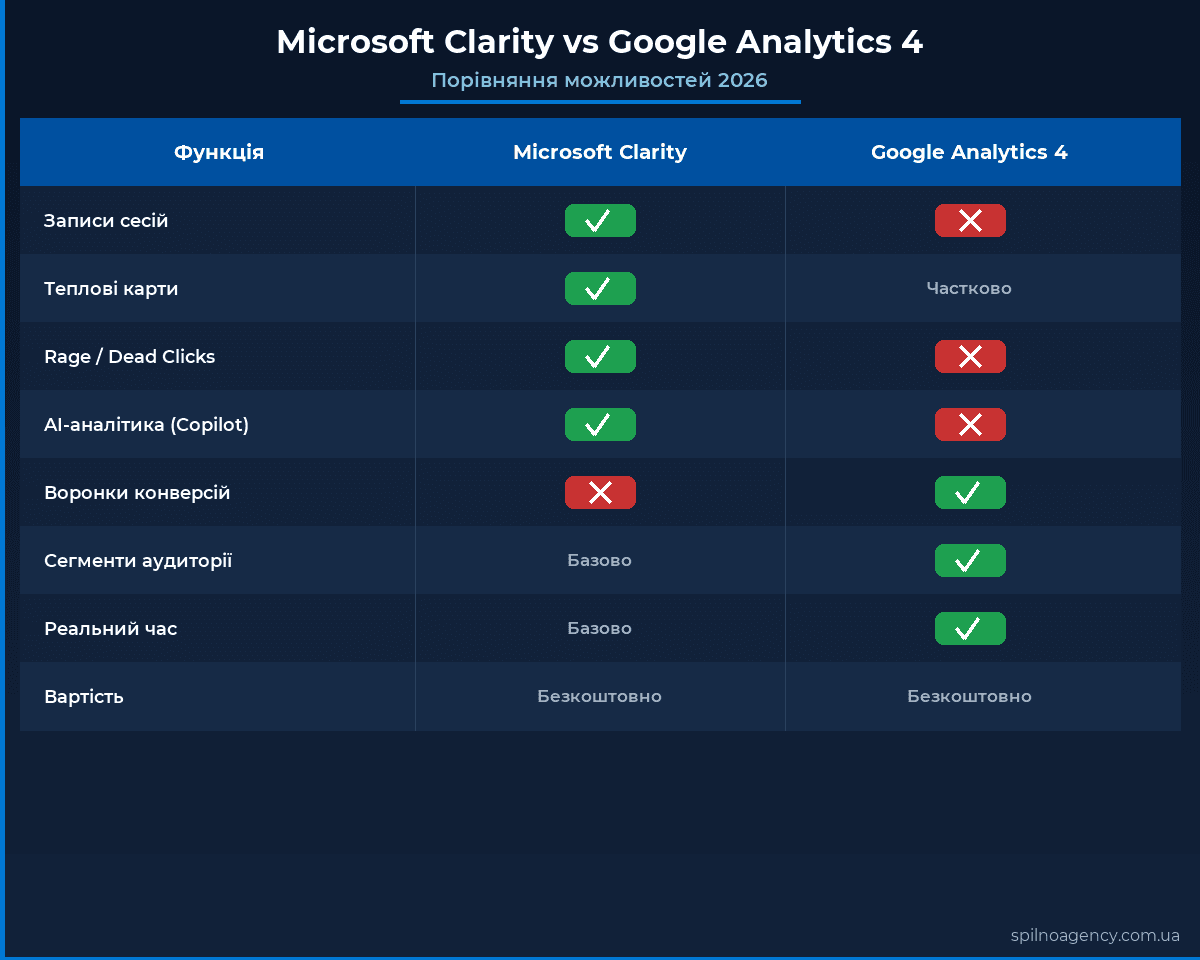Select the Microsoft Clarity column header
Screen dimensions: 1200x960
click(600, 152)
